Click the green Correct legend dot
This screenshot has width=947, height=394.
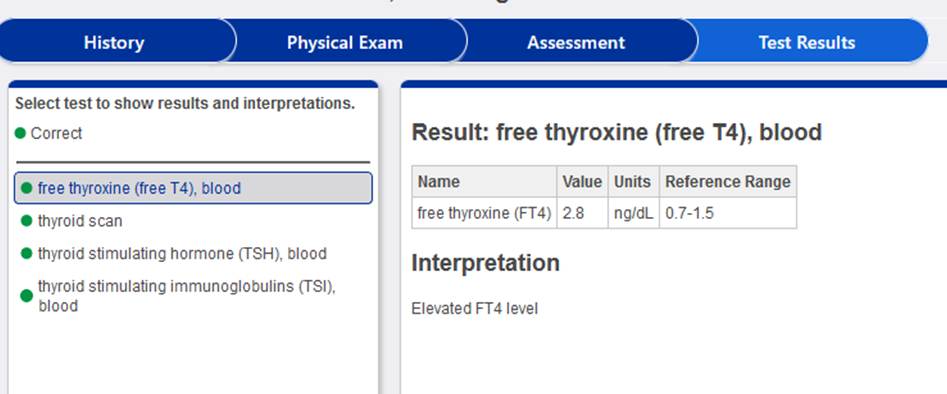click(x=21, y=133)
